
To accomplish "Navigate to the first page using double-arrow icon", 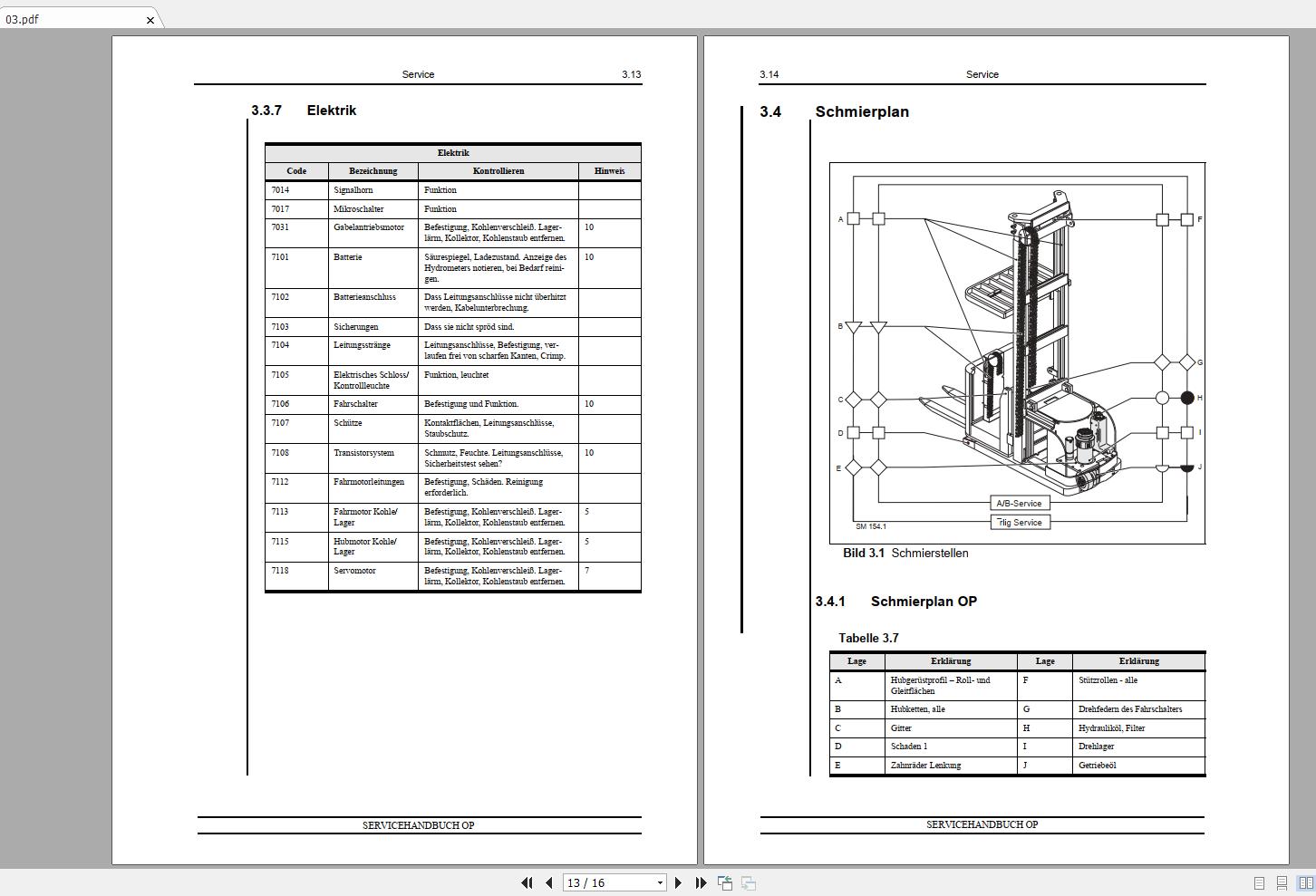I will 527,882.
